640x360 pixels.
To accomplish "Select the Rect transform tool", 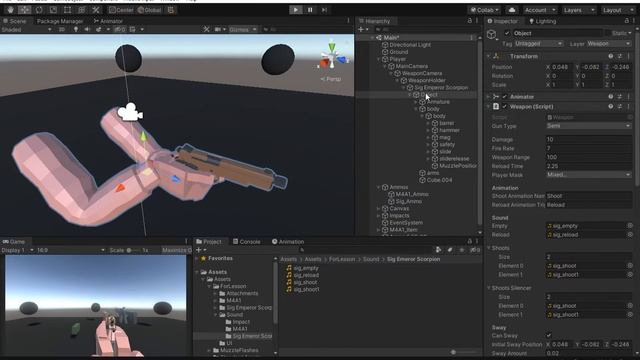I will (67, 10).
